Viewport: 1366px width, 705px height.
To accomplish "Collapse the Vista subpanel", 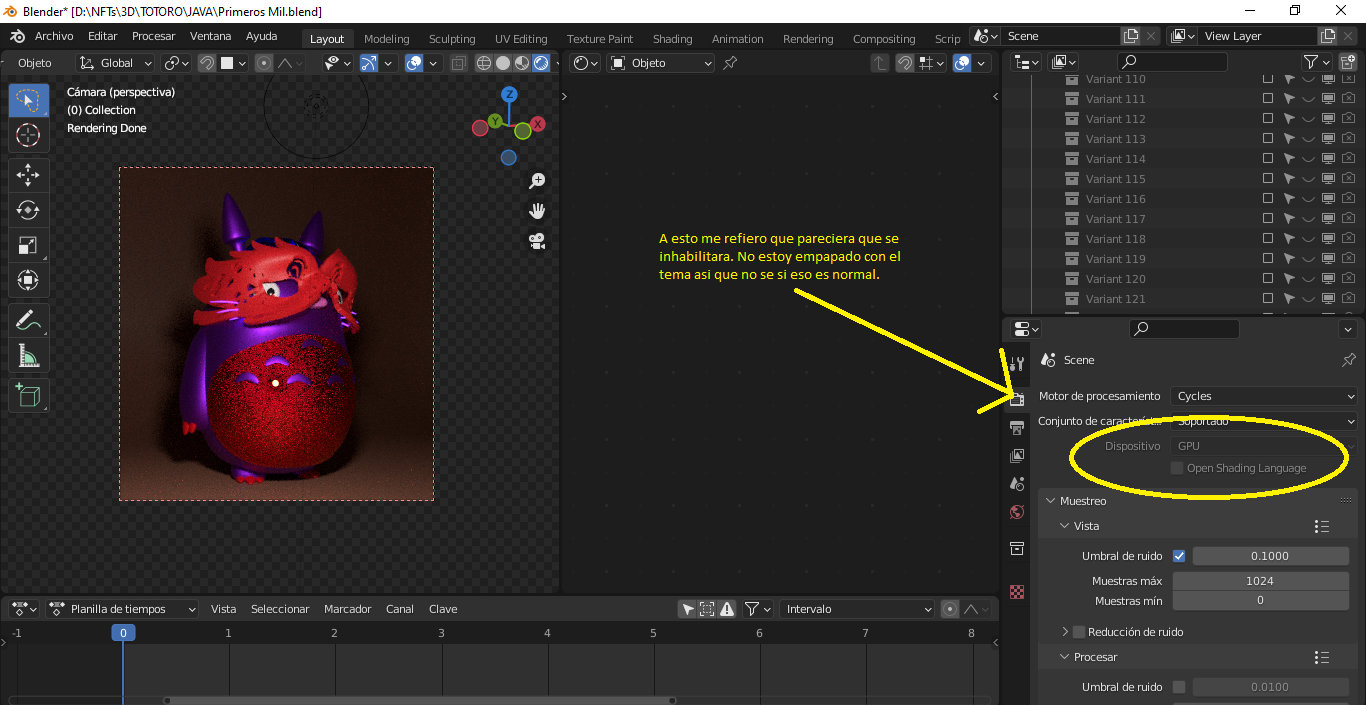I will (x=1065, y=526).
